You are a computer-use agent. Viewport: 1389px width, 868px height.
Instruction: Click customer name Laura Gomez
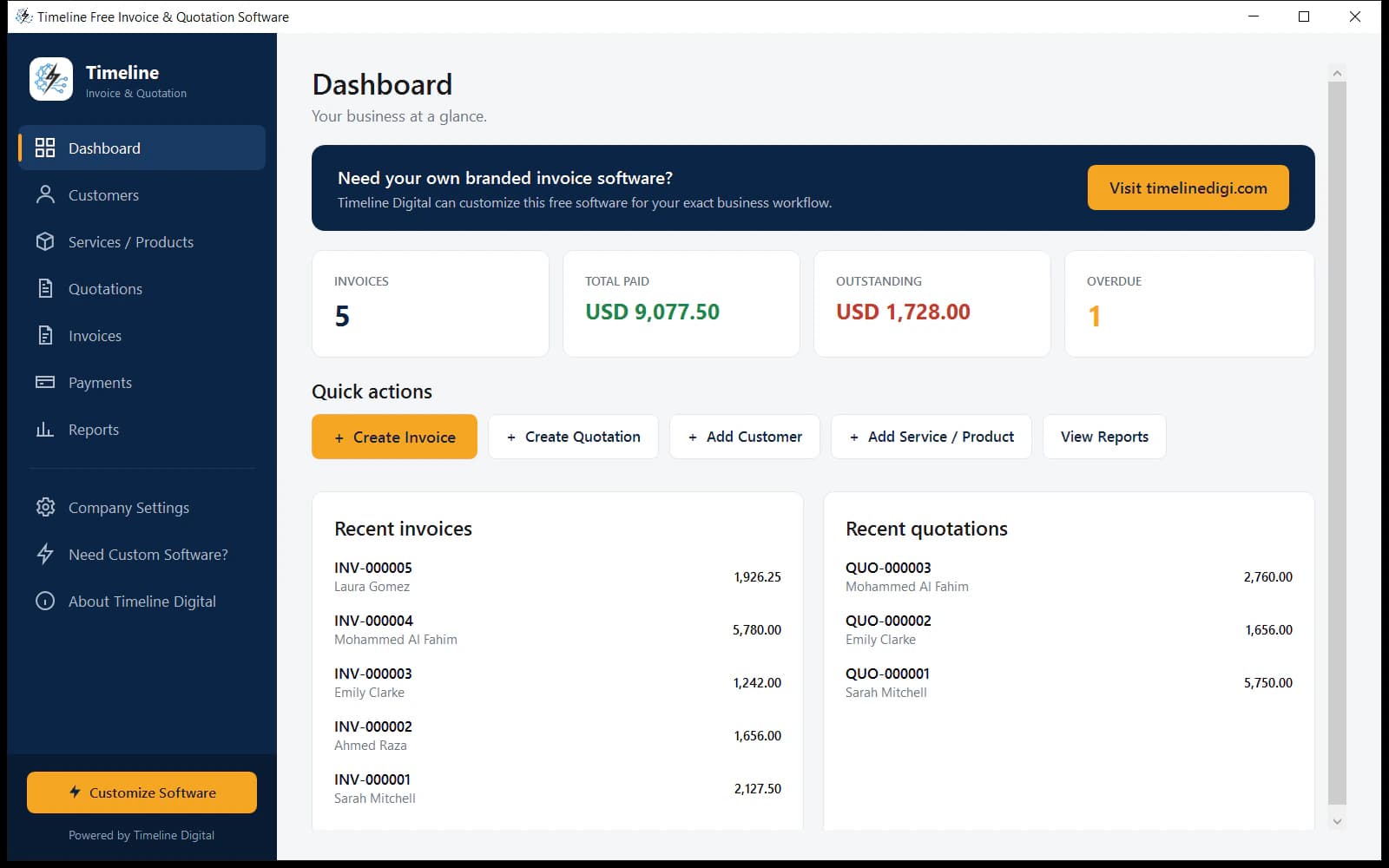pos(372,587)
